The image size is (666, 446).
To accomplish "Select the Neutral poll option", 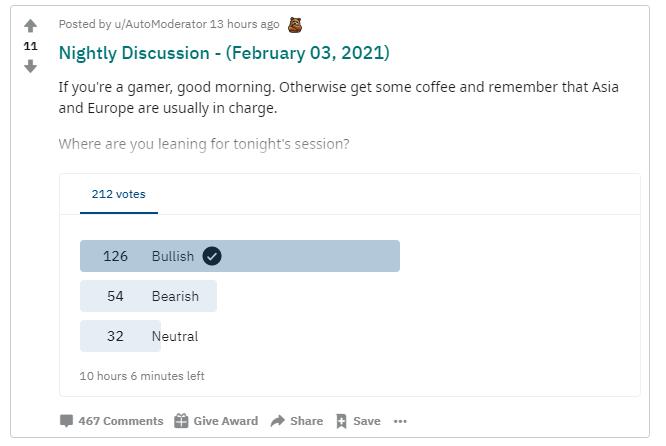I will (x=120, y=336).
